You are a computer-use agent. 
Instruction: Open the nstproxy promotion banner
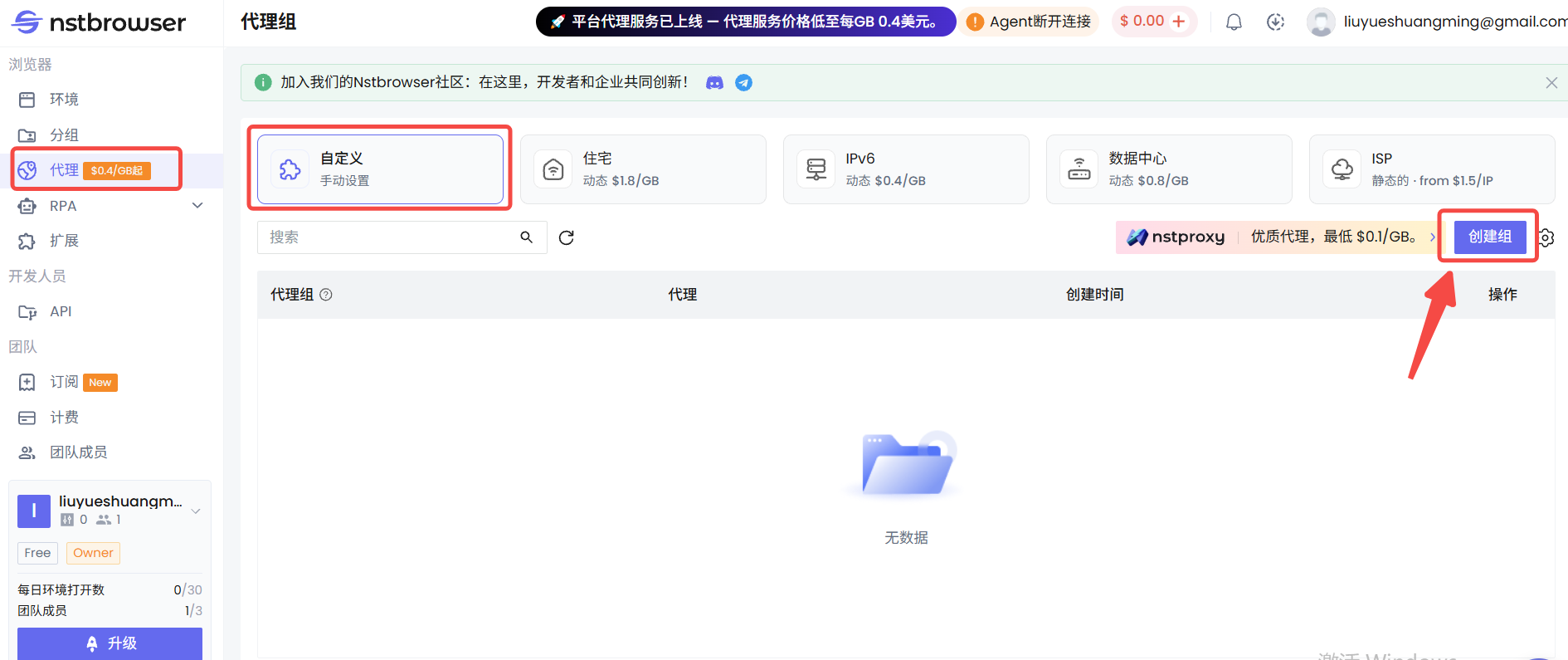tap(1278, 237)
